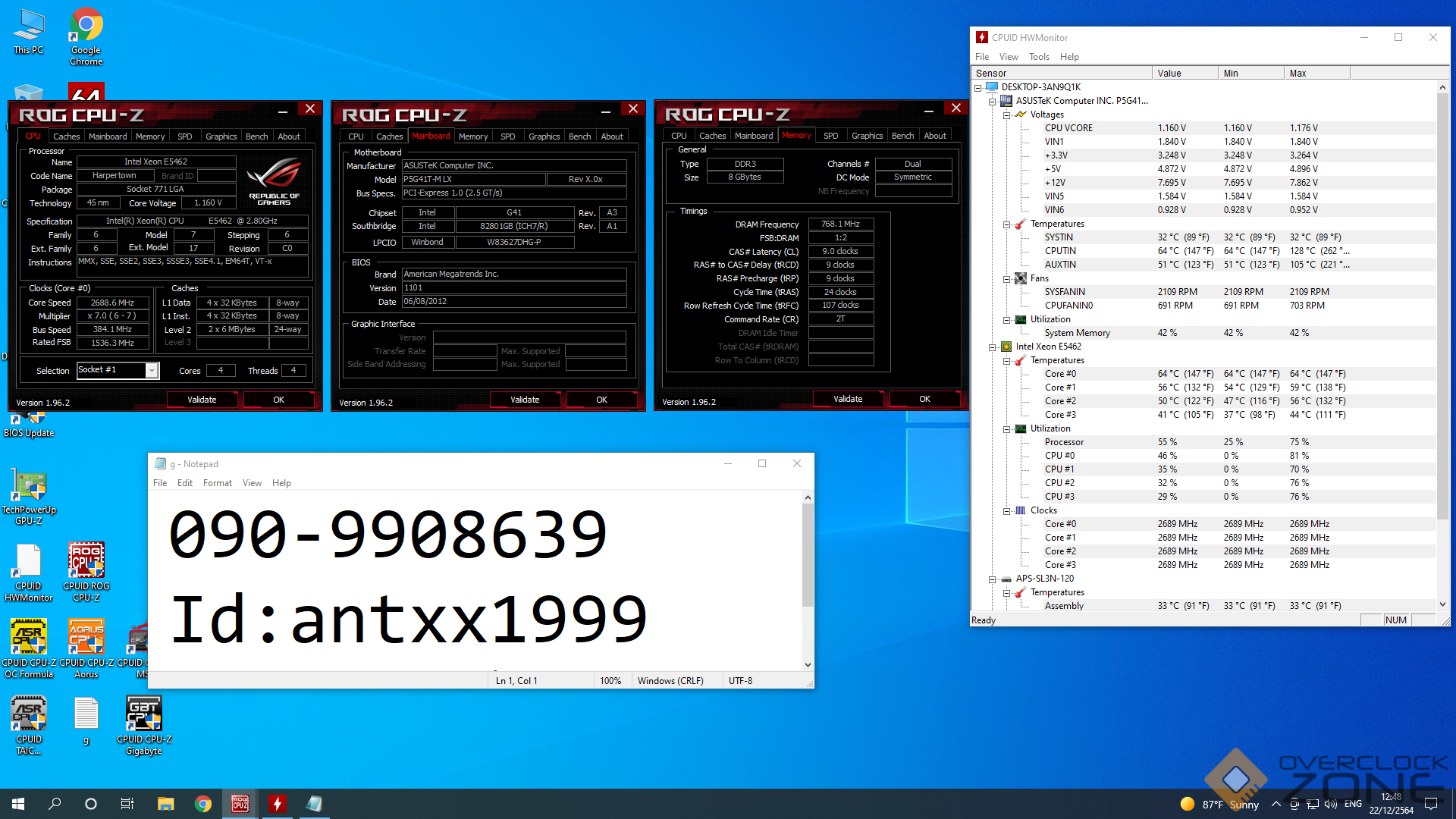This screenshot has width=1456, height=819.
Task: Open TechPowerUp GPU-Z desktop shortcut
Action: click(x=29, y=497)
